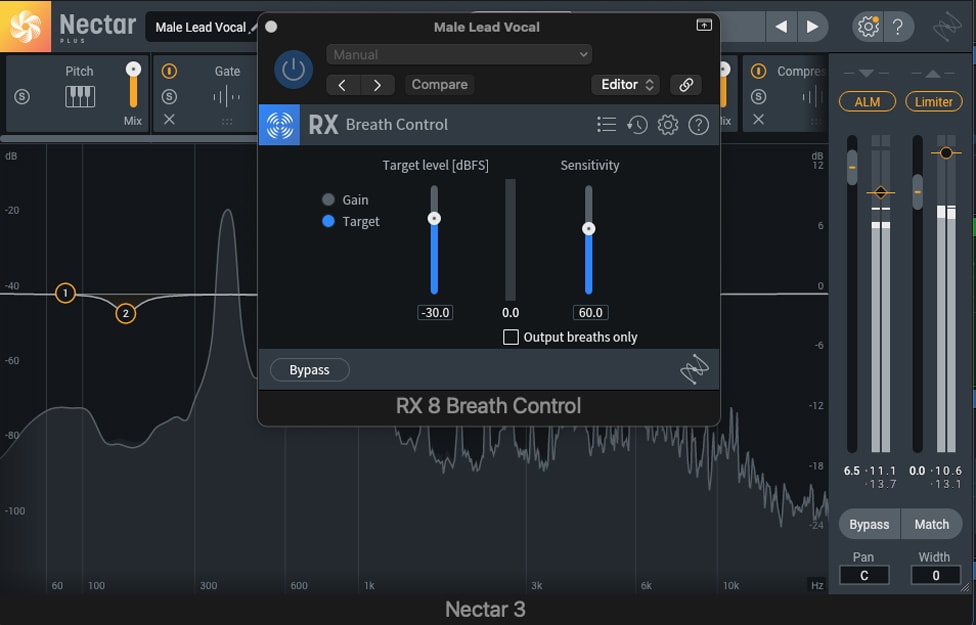This screenshot has height=625, width=976.
Task: Open Nectar settings gear icon
Action: click(868, 27)
